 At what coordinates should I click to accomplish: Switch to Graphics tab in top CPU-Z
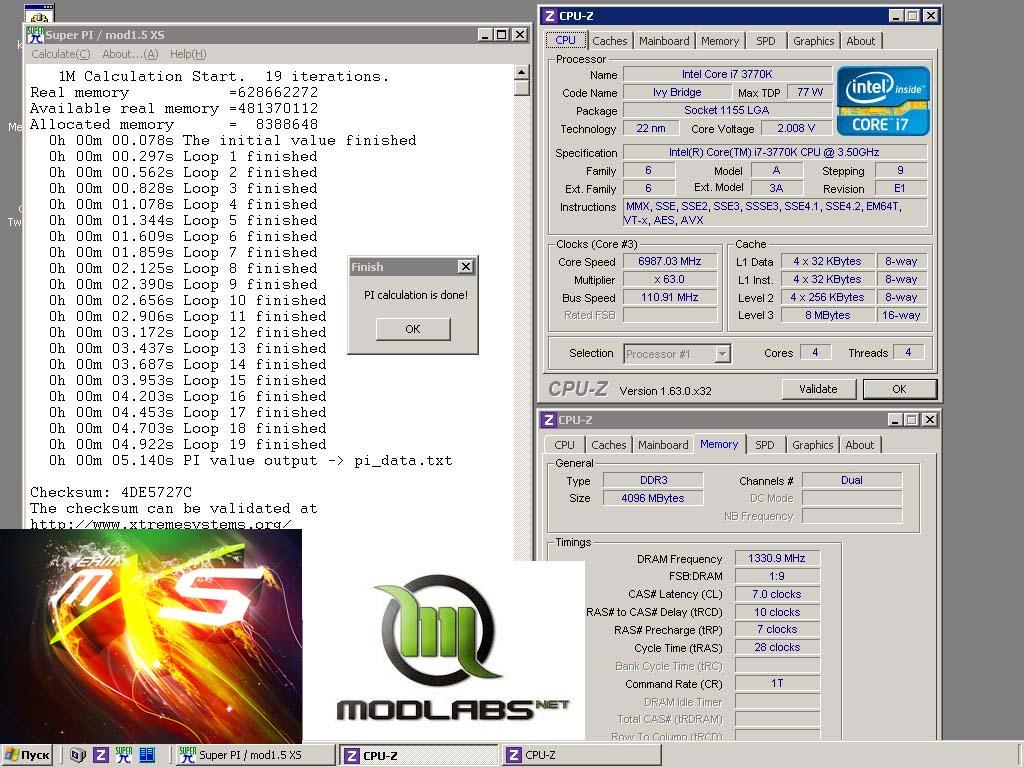tap(813, 41)
